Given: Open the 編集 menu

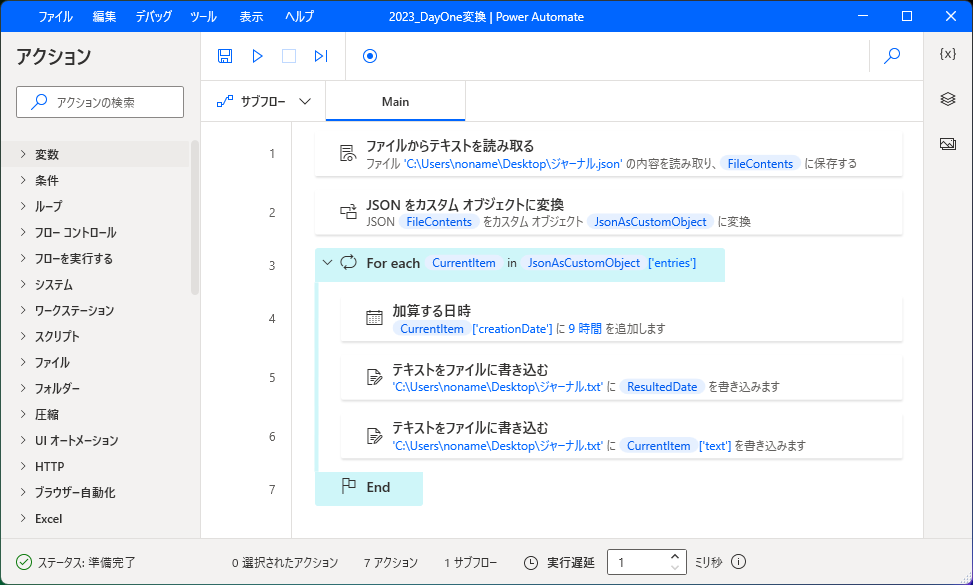Looking at the screenshot, I should 104,17.
